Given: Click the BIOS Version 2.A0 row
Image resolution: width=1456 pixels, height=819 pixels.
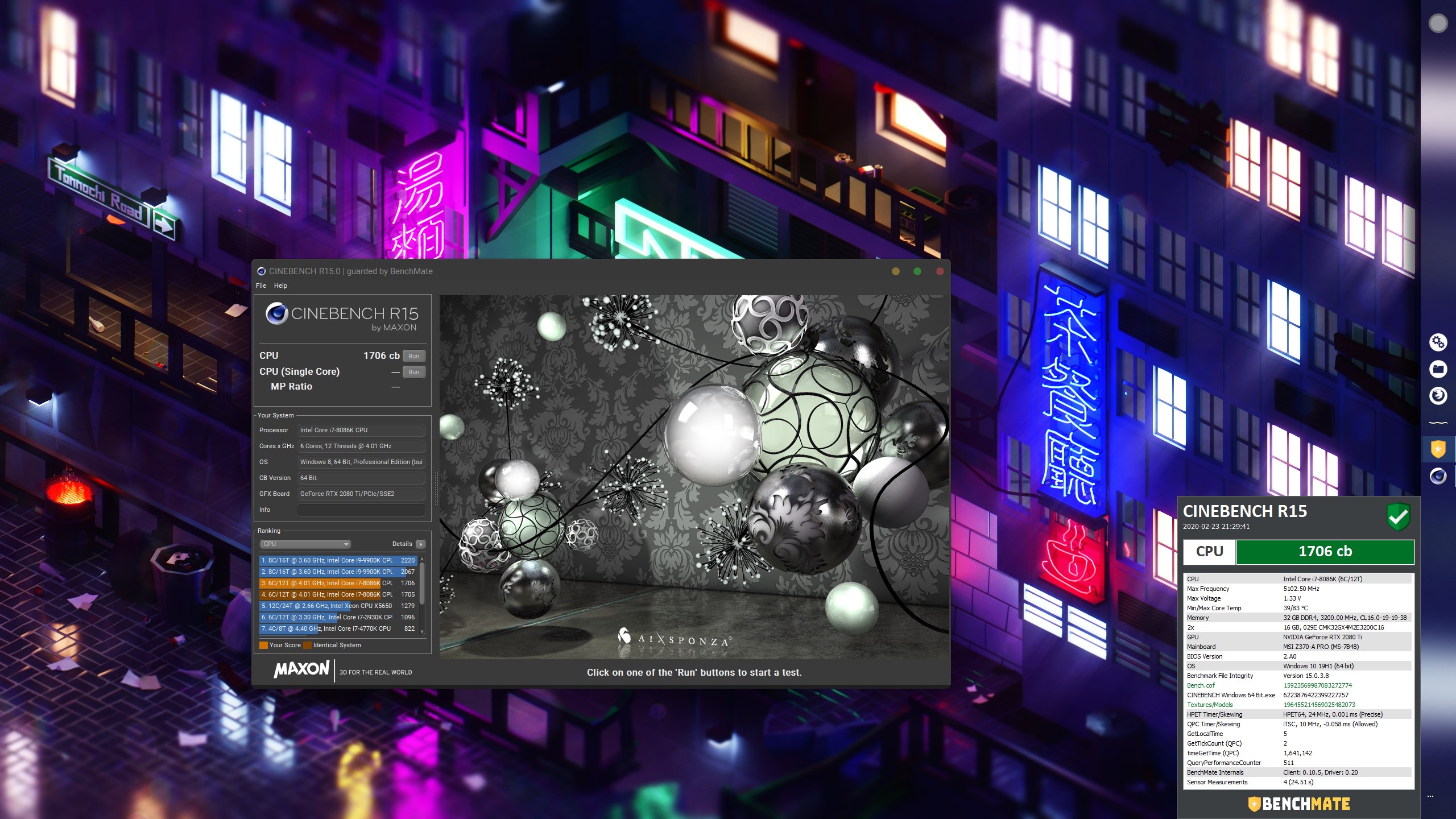Looking at the screenshot, I should [1298, 656].
